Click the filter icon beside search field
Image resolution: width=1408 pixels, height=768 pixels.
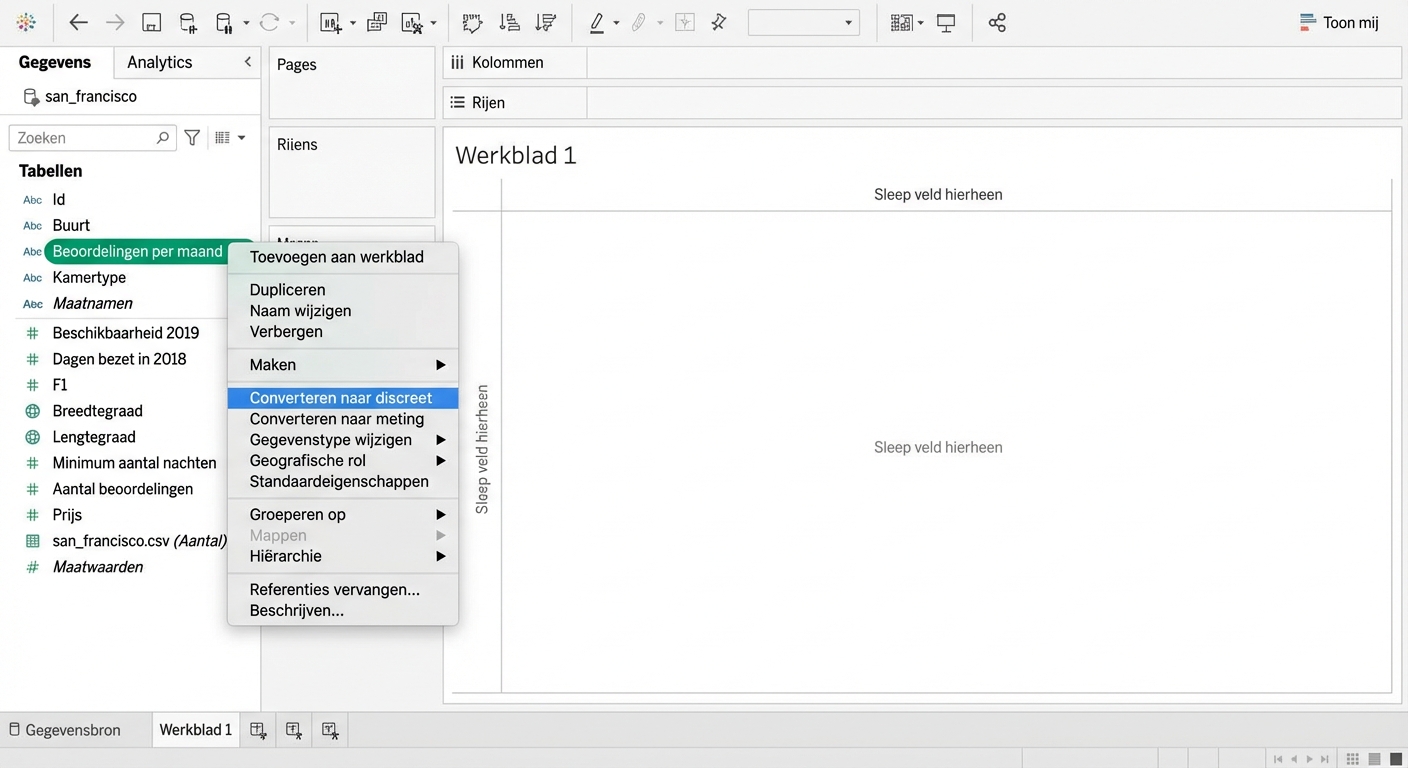pos(192,138)
